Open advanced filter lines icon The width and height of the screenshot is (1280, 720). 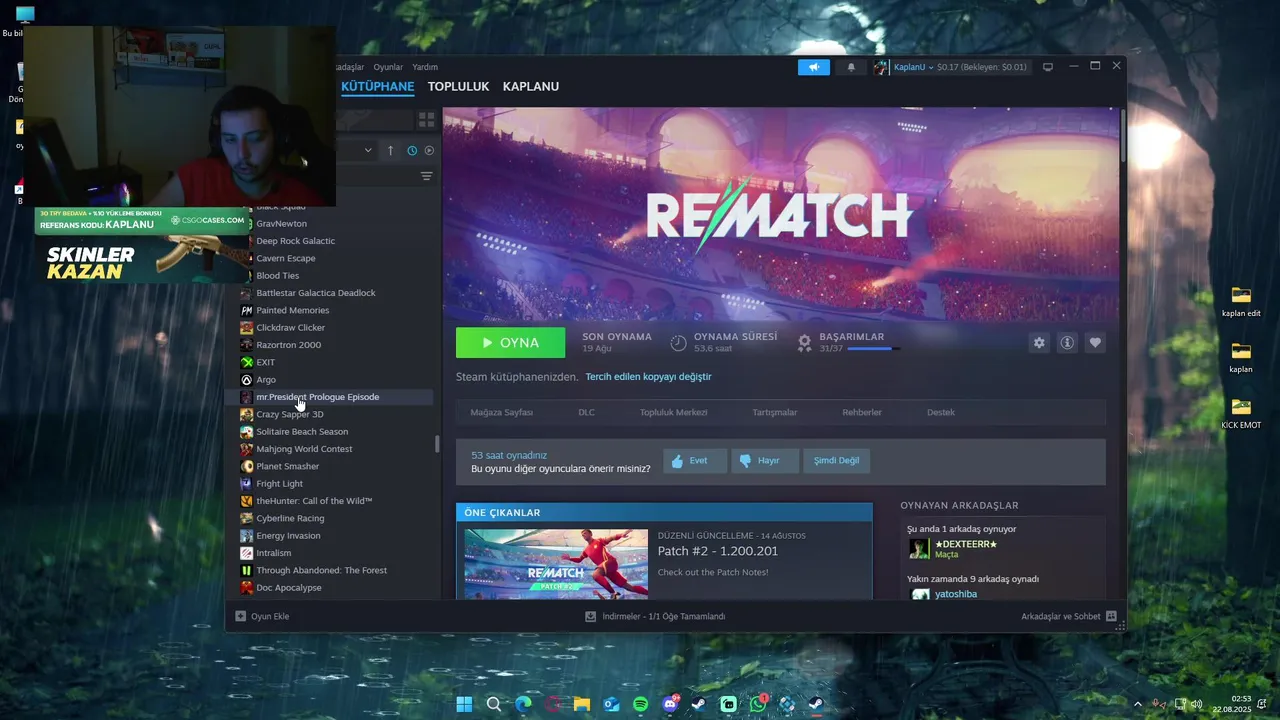pos(427,176)
